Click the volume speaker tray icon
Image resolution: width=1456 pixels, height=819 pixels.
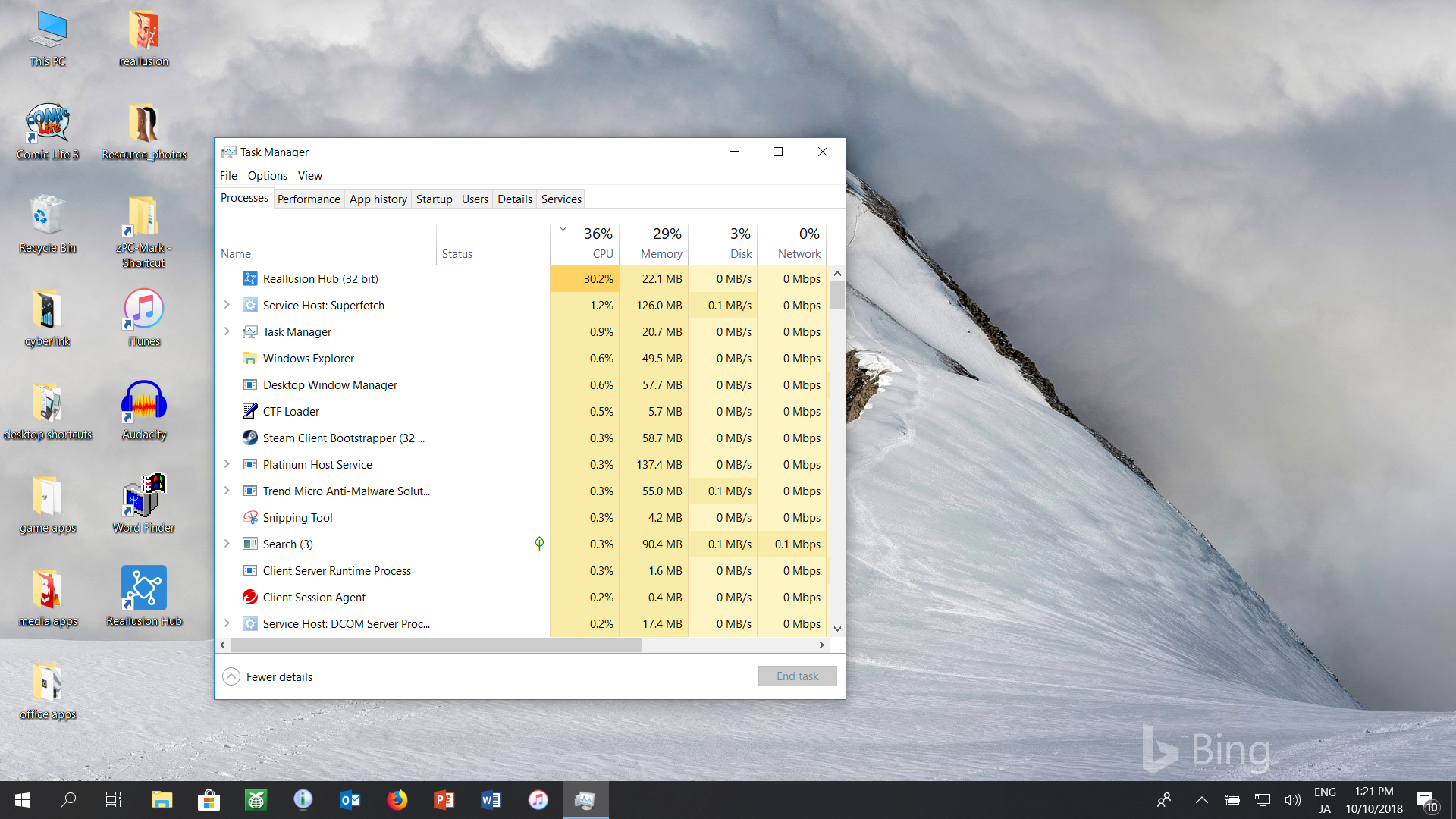1292,800
